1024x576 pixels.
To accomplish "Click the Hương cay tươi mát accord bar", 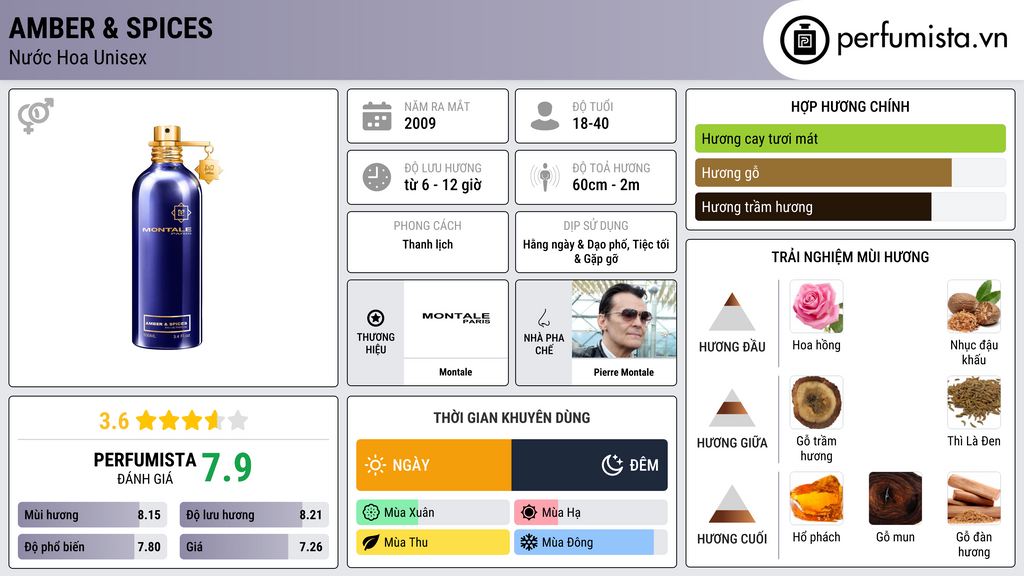I will pos(849,139).
